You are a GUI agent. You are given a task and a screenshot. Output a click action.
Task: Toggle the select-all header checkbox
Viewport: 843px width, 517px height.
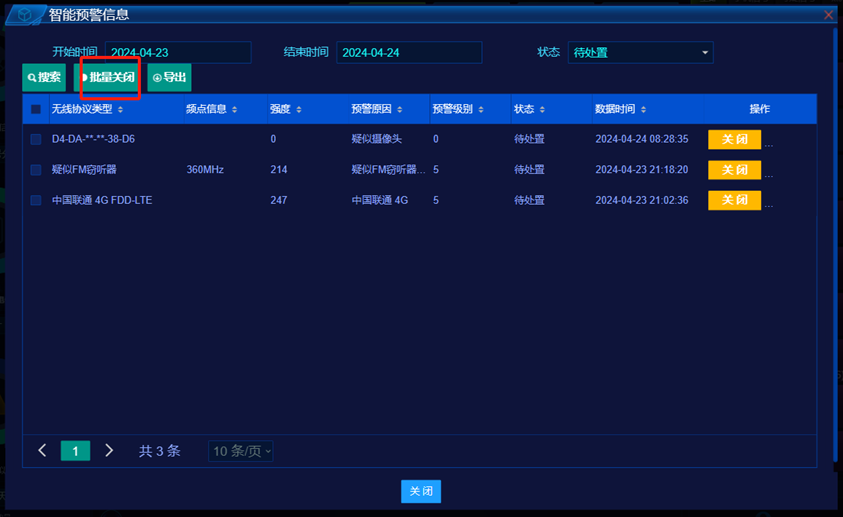(x=36, y=110)
